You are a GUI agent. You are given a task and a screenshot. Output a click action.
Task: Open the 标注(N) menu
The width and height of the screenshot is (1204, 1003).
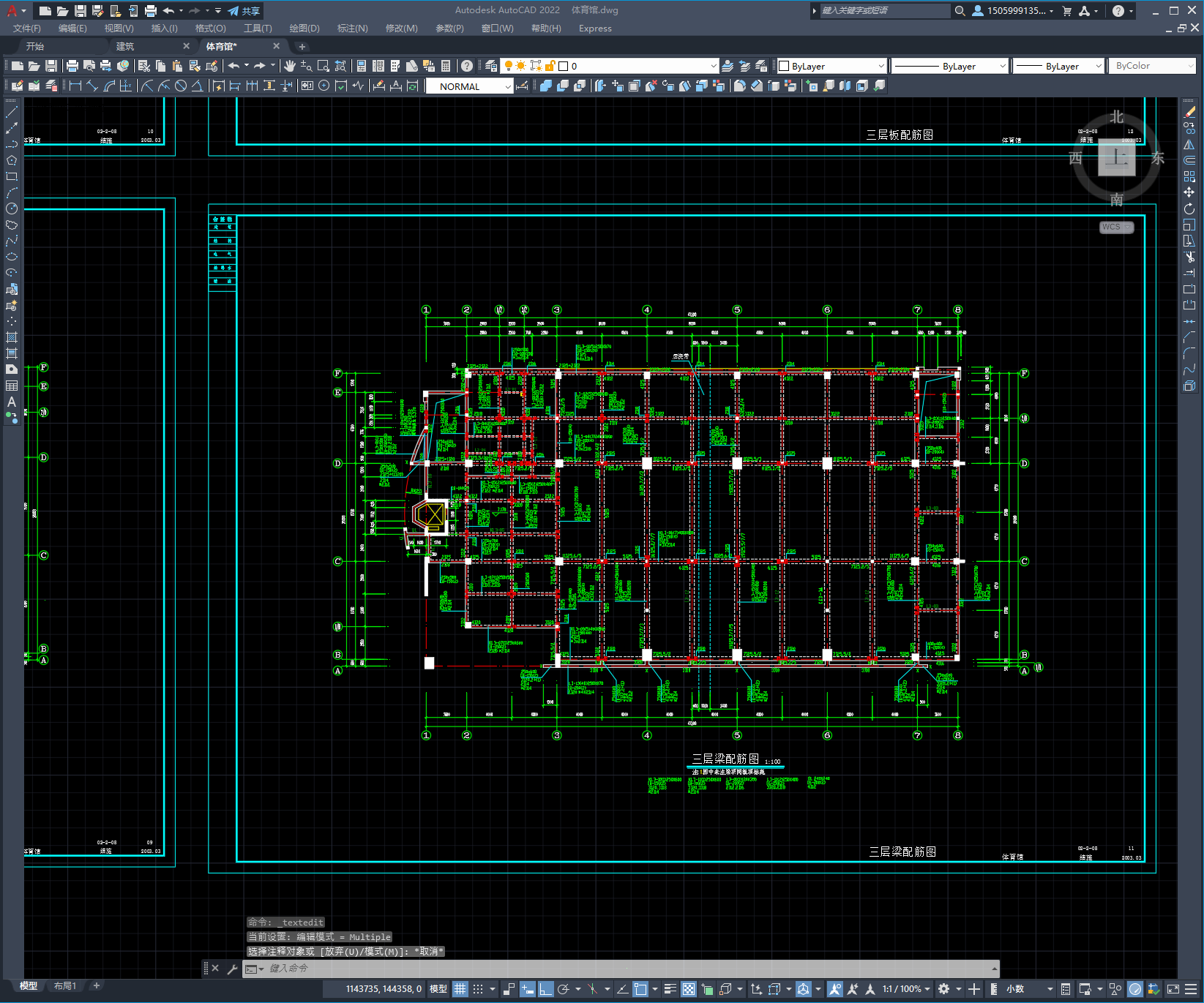coord(352,29)
